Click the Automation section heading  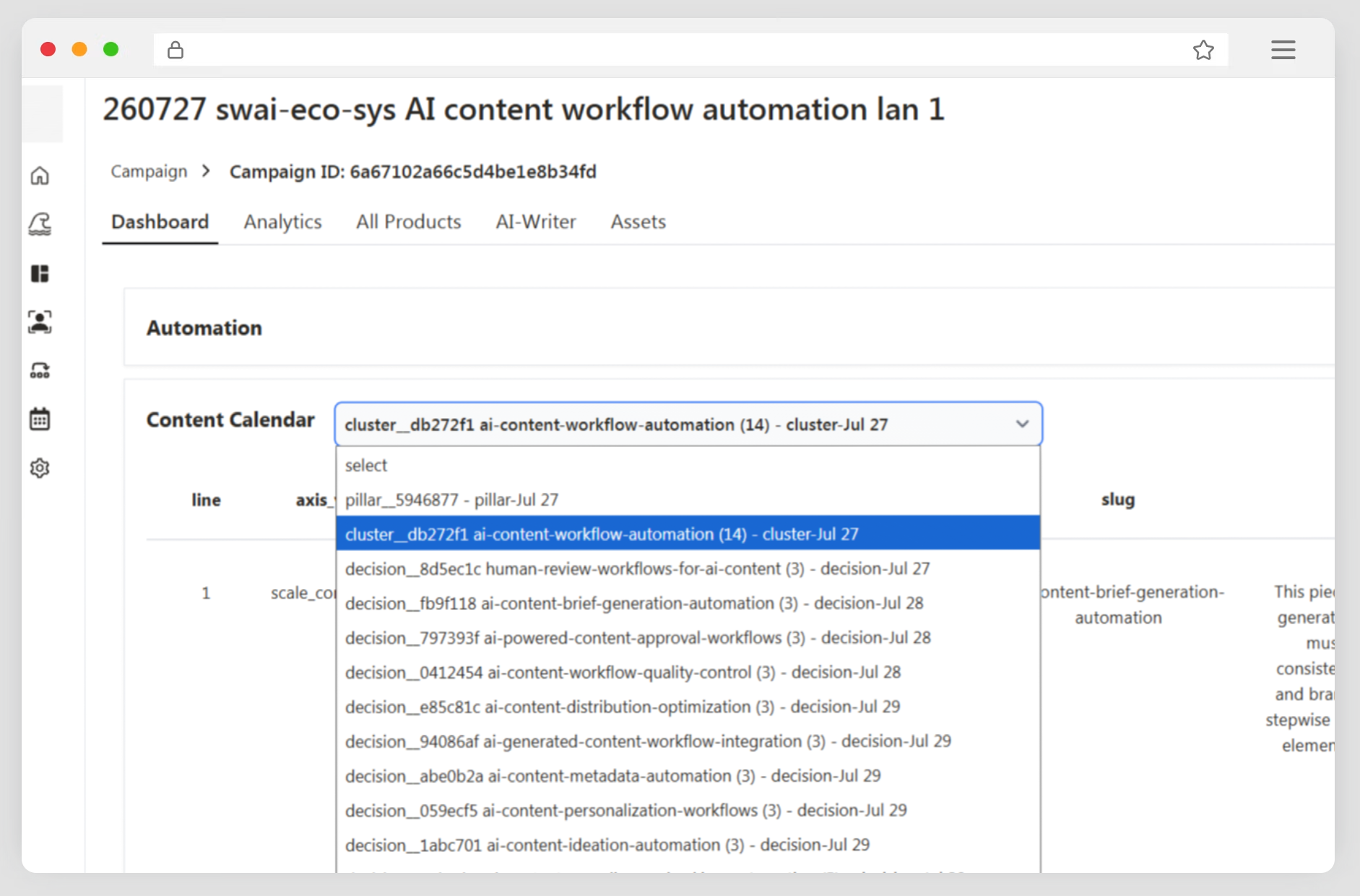pos(204,328)
